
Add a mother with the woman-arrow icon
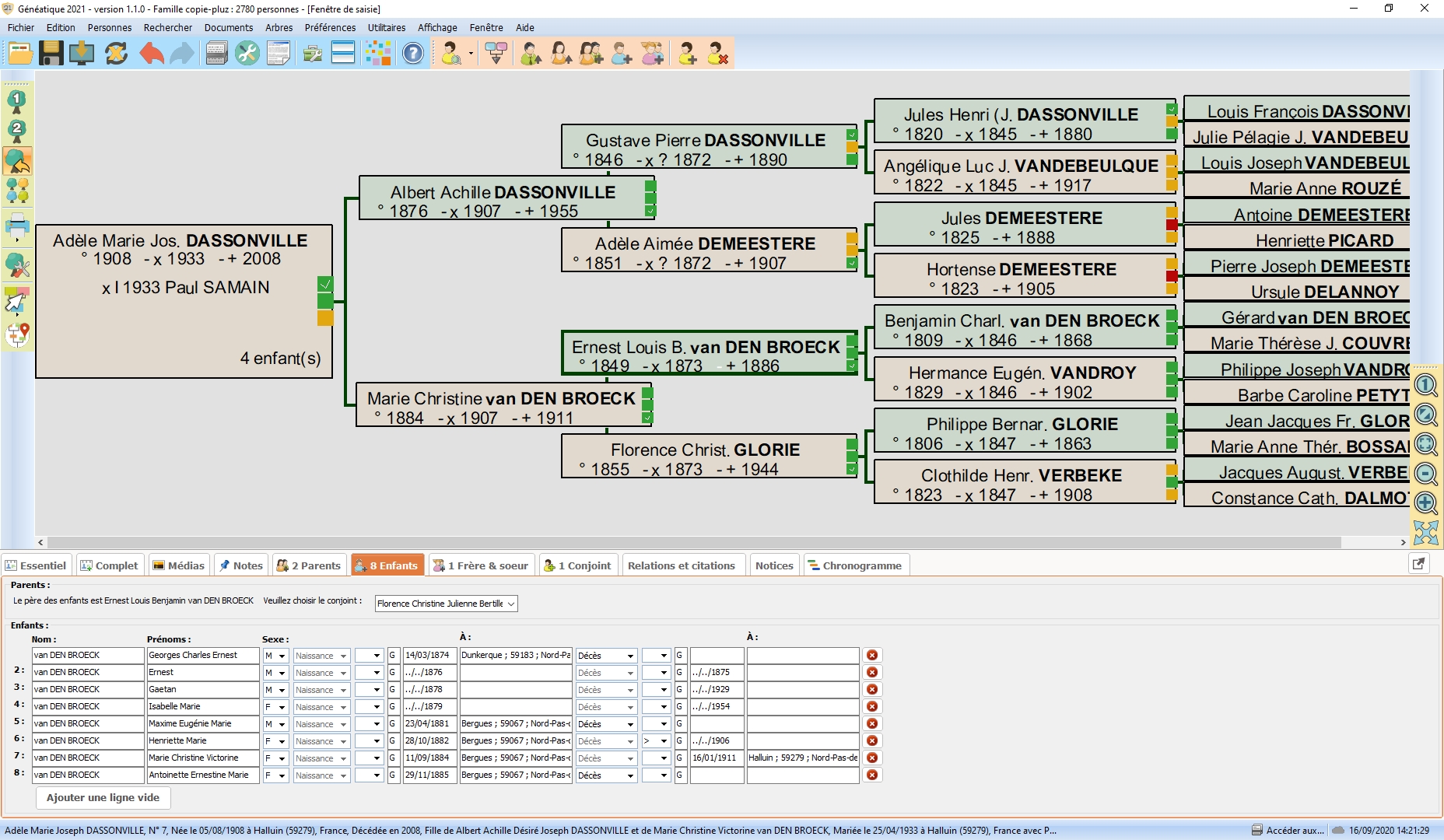coord(561,54)
